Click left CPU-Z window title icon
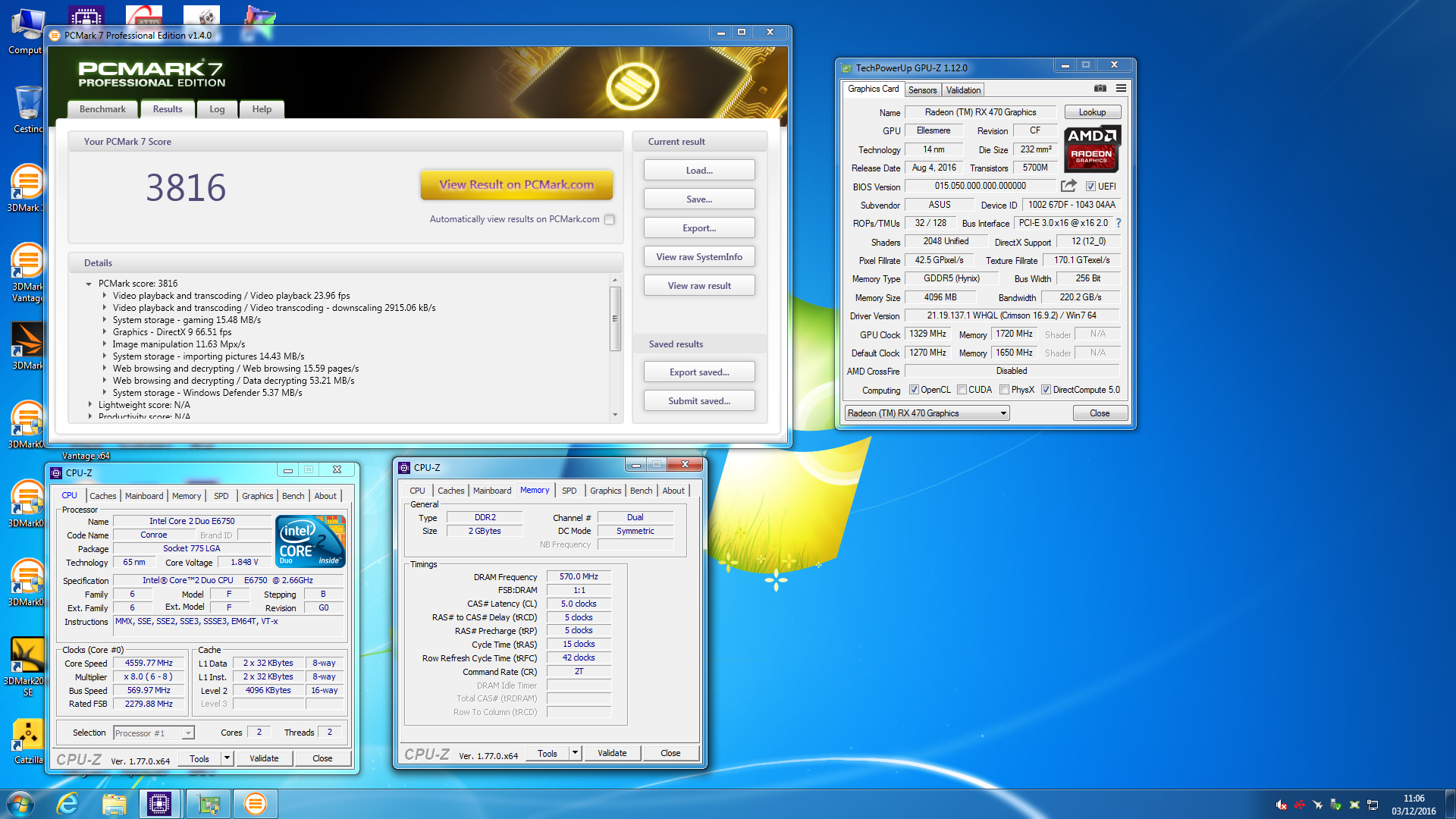The width and height of the screenshot is (1456, 819). click(x=56, y=472)
